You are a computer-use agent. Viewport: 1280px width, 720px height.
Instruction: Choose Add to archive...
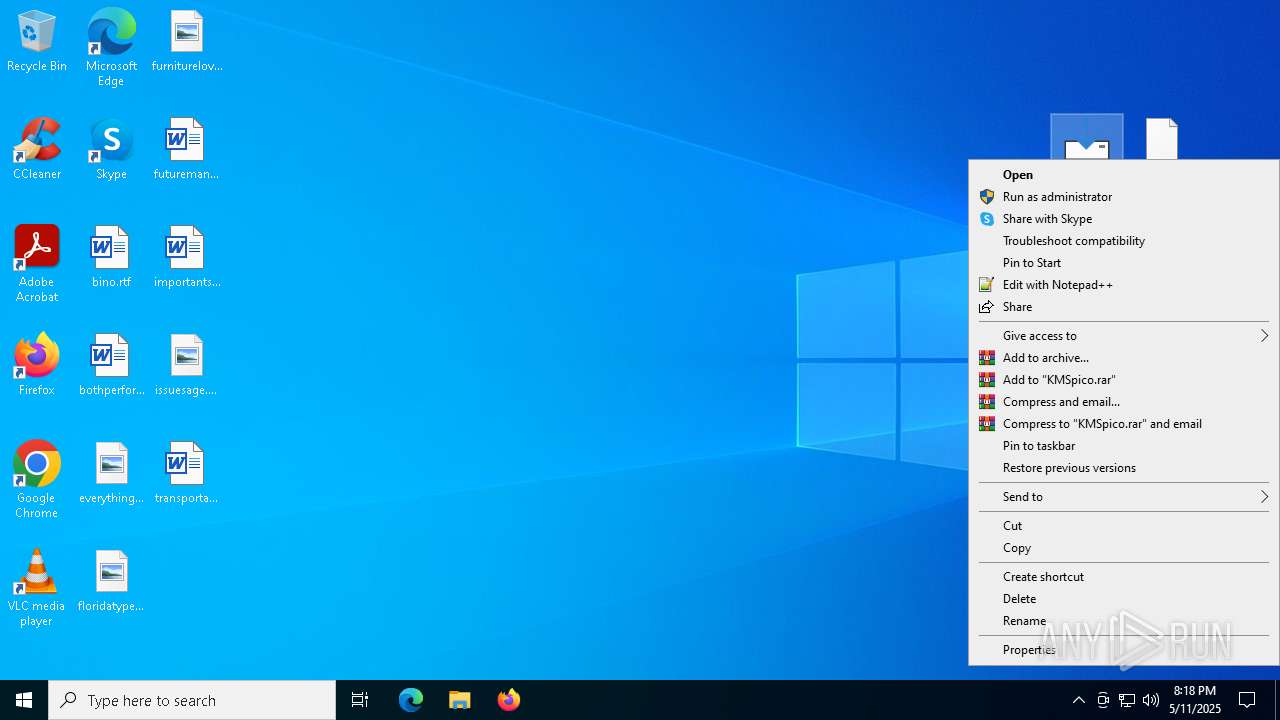pyautogui.click(x=1124, y=358)
